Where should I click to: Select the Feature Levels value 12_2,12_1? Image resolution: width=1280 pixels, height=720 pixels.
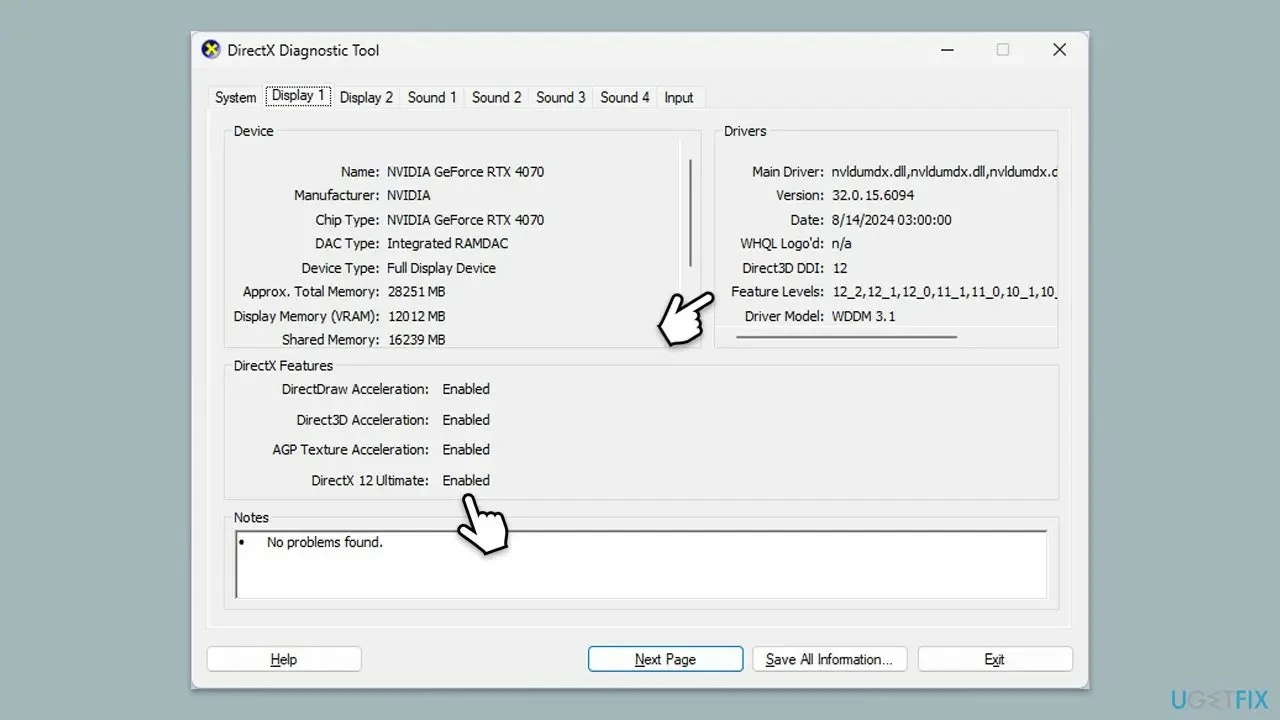(944, 292)
